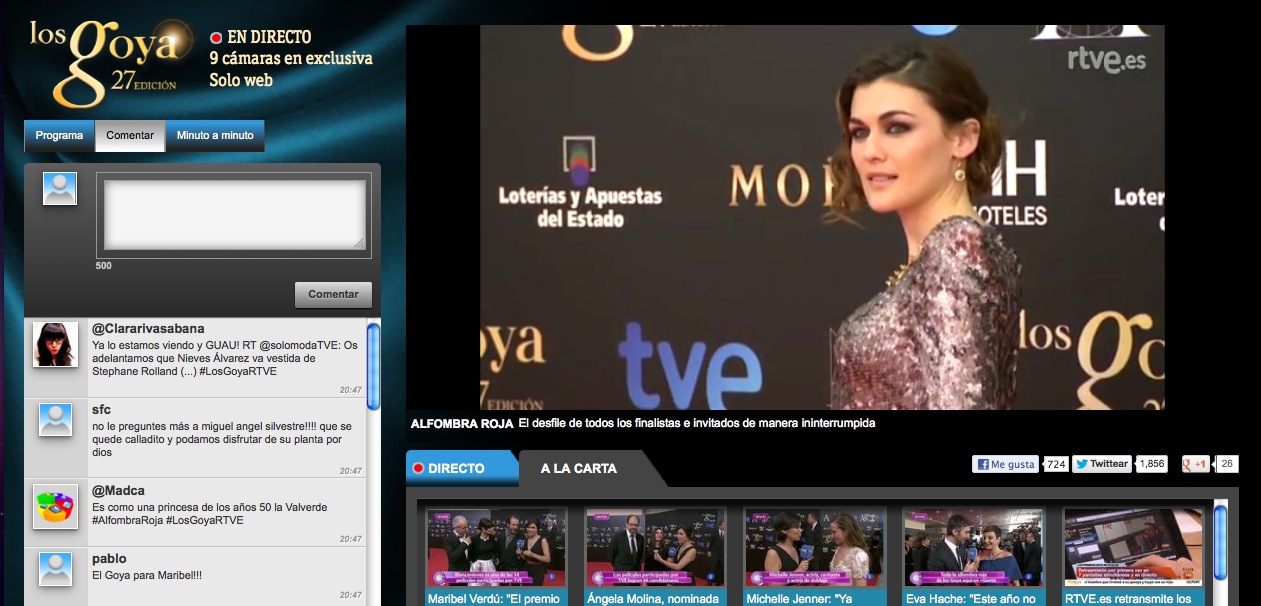The width and height of the screenshot is (1261, 606).
Task: Click the Facebook like count 724
Action: [1056, 464]
